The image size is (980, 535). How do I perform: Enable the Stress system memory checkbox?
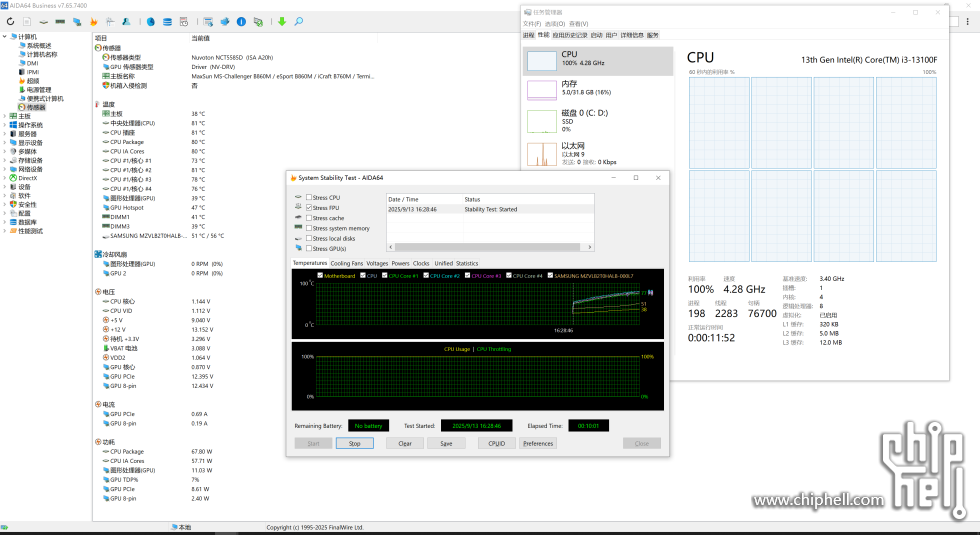coord(309,228)
